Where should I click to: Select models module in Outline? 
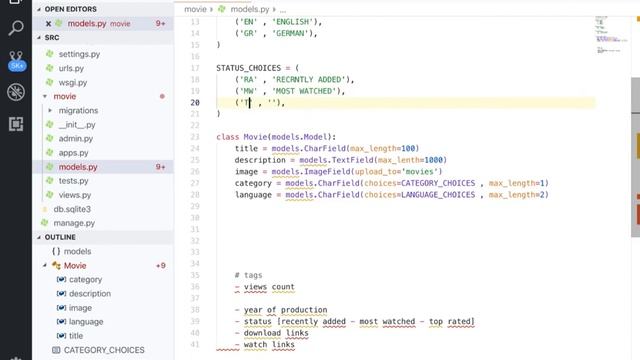[77, 251]
